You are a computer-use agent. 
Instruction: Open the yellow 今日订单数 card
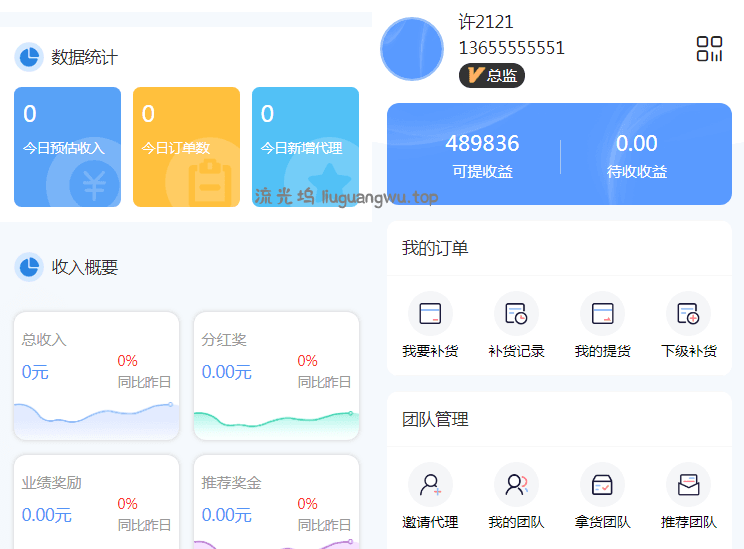[186, 147]
